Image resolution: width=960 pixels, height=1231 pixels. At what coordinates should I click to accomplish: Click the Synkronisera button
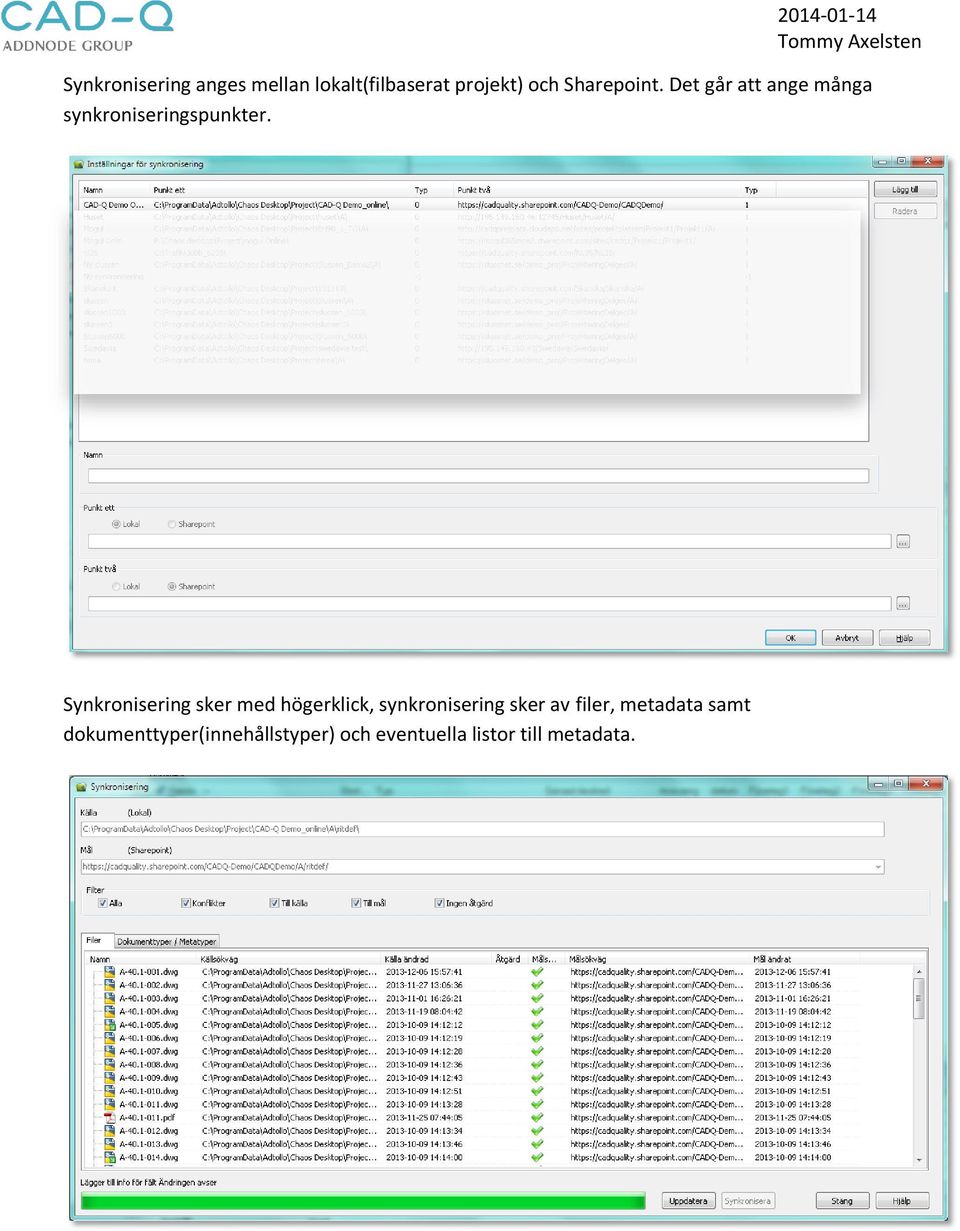coord(747,1201)
